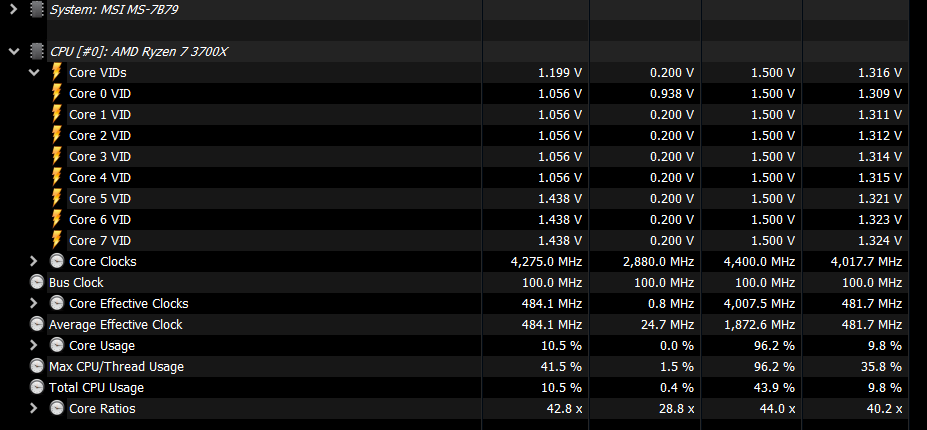
Task: Select the Max CPU/Thread Usage label
Action: [x=116, y=367]
